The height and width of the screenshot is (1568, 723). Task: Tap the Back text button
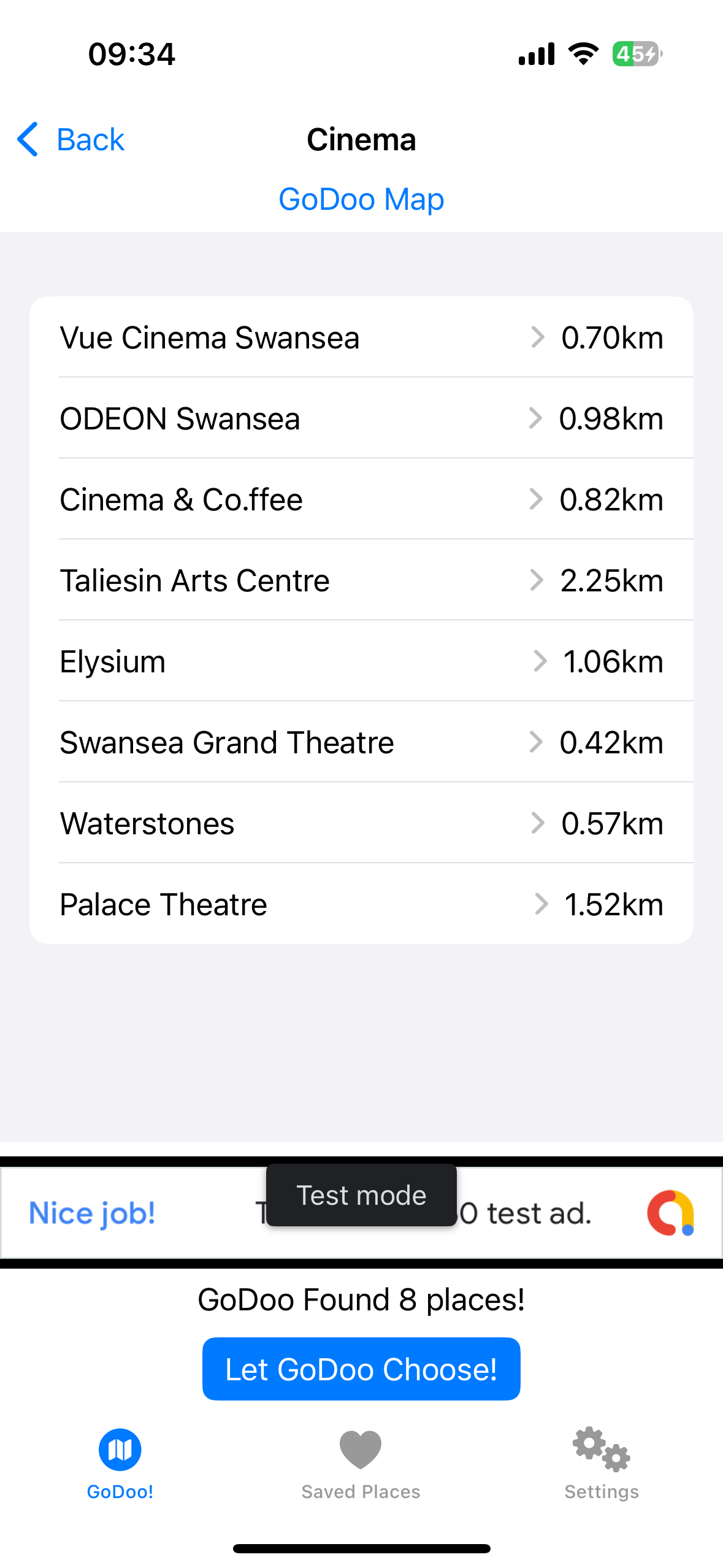click(x=91, y=140)
